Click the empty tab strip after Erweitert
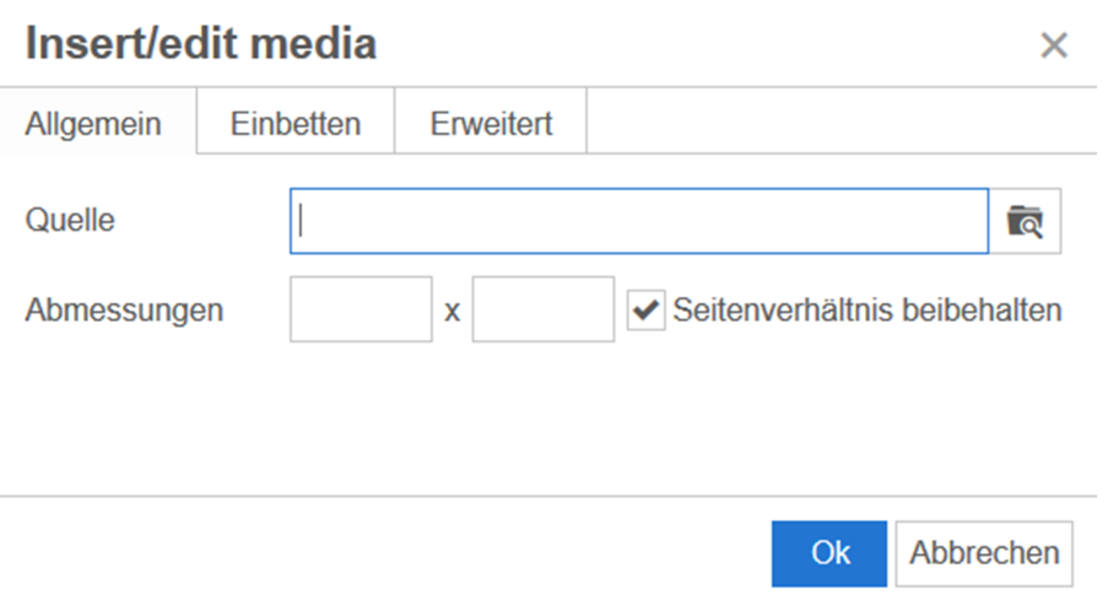The image size is (1113, 600). coord(841,121)
